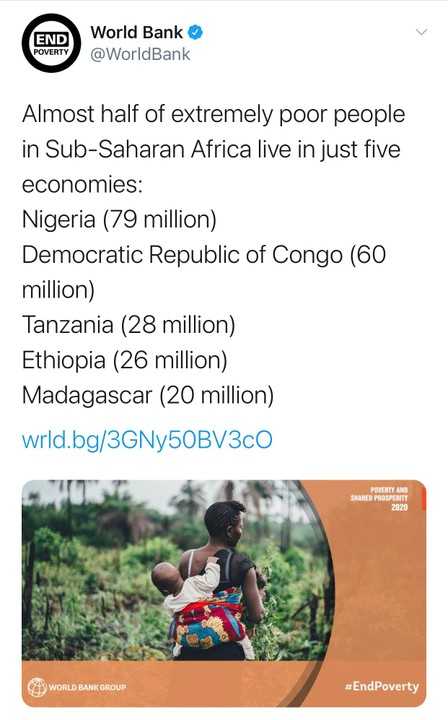Click the word 'economies:' in the tweet
Screen dimensions: 448x720
click(83, 185)
